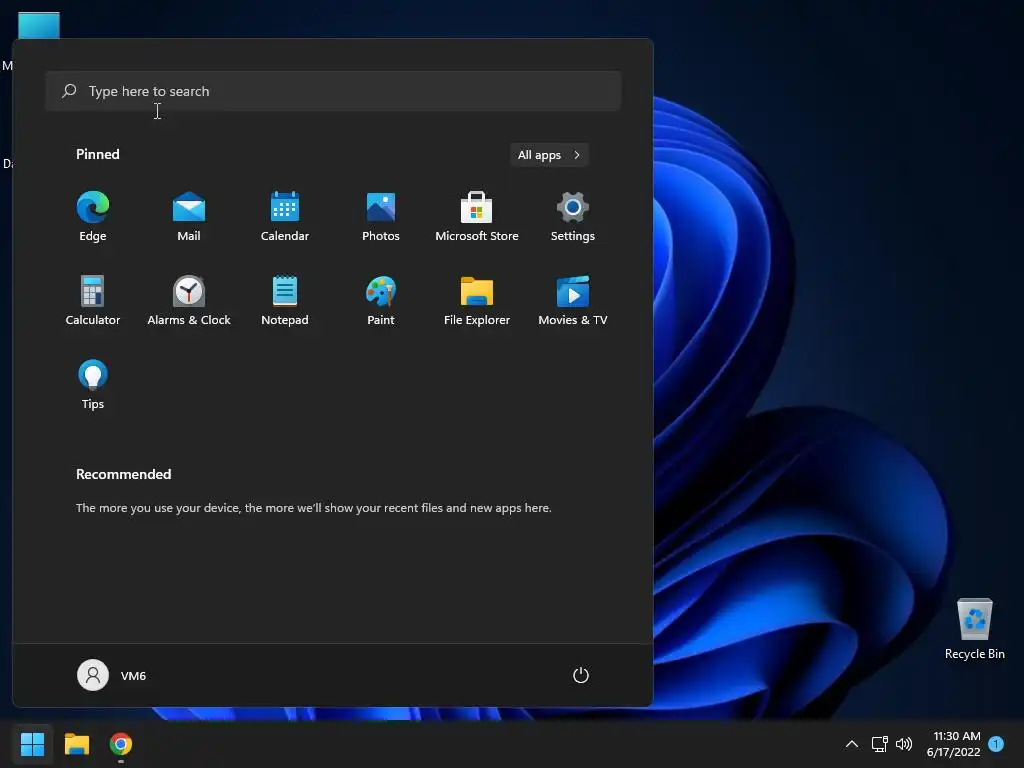1024x768 pixels.
Task: Open the Edge browser from pinned apps
Action: (x=93, y=217)
